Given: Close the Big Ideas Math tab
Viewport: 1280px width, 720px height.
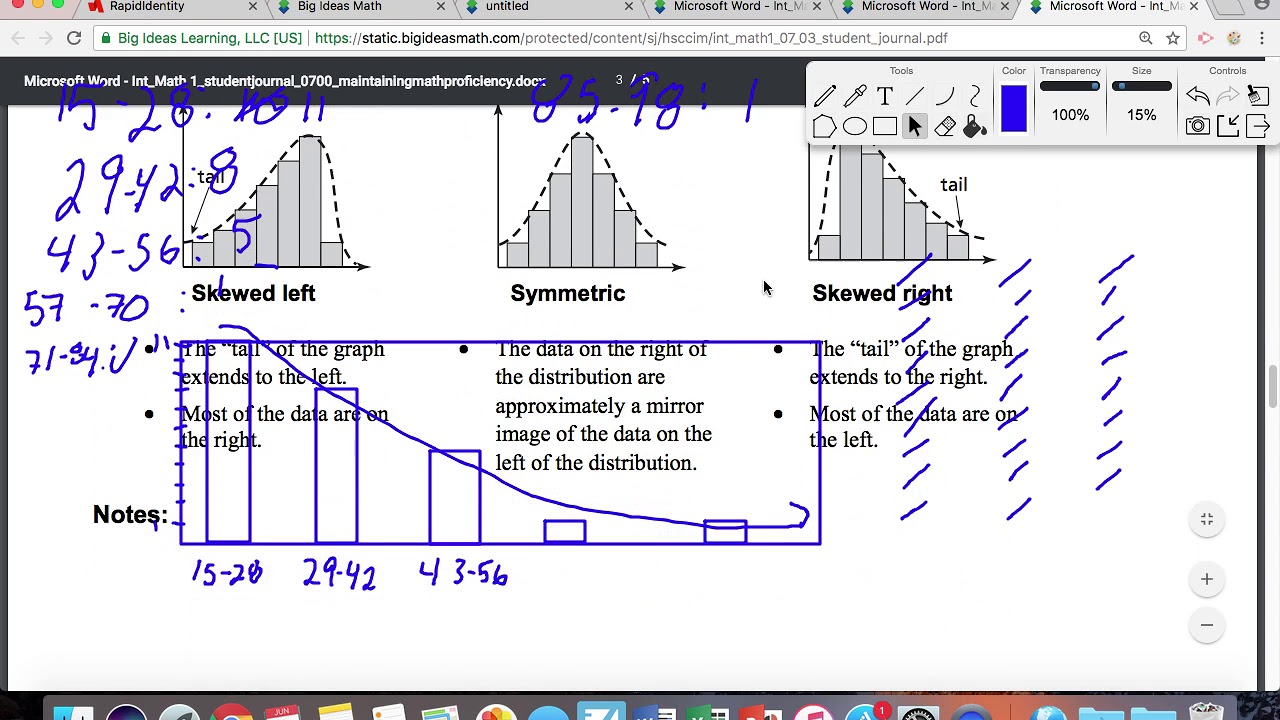Looking at the screenshot, I should (x=440, y=7).
